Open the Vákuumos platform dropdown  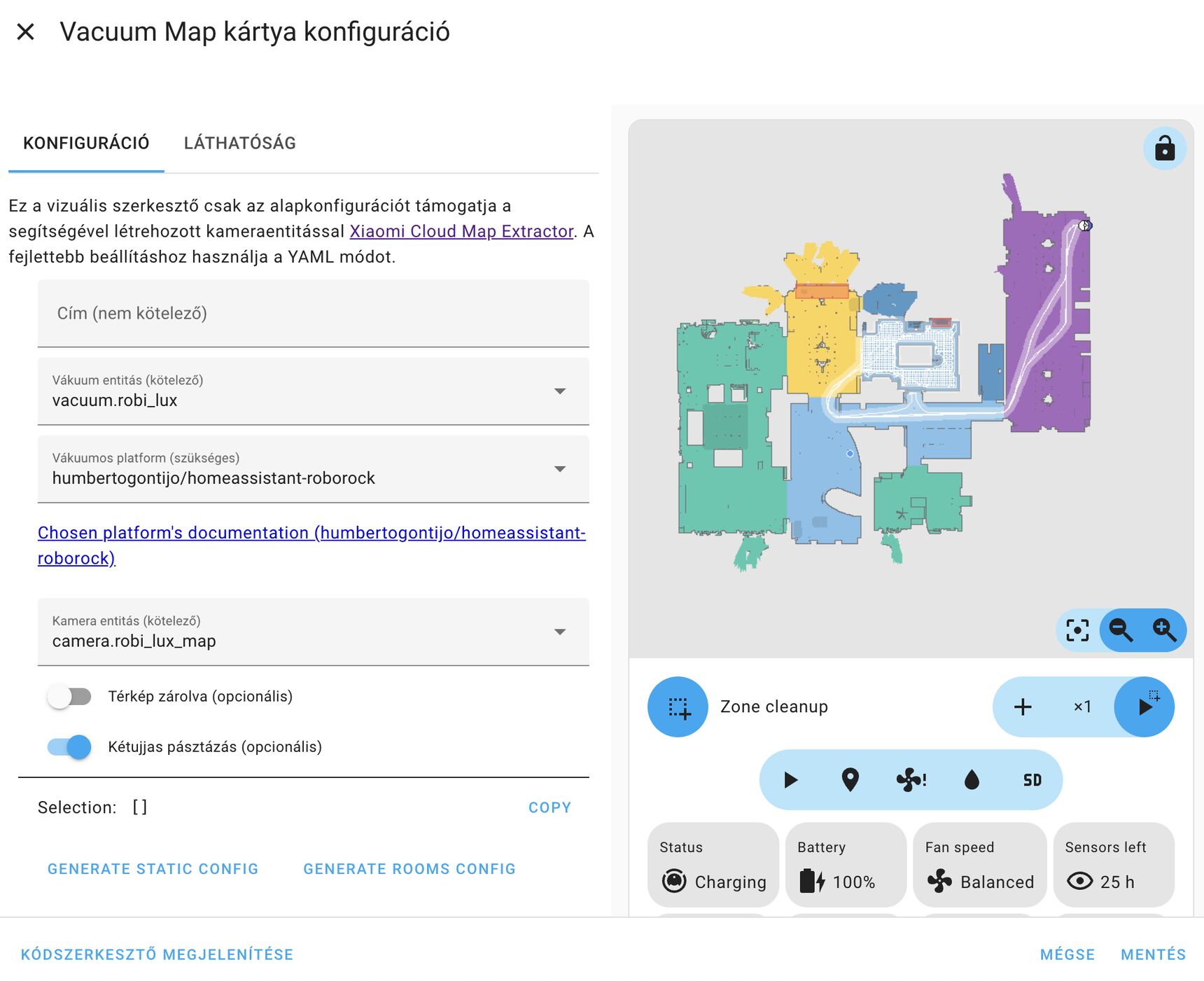point(313,468)
